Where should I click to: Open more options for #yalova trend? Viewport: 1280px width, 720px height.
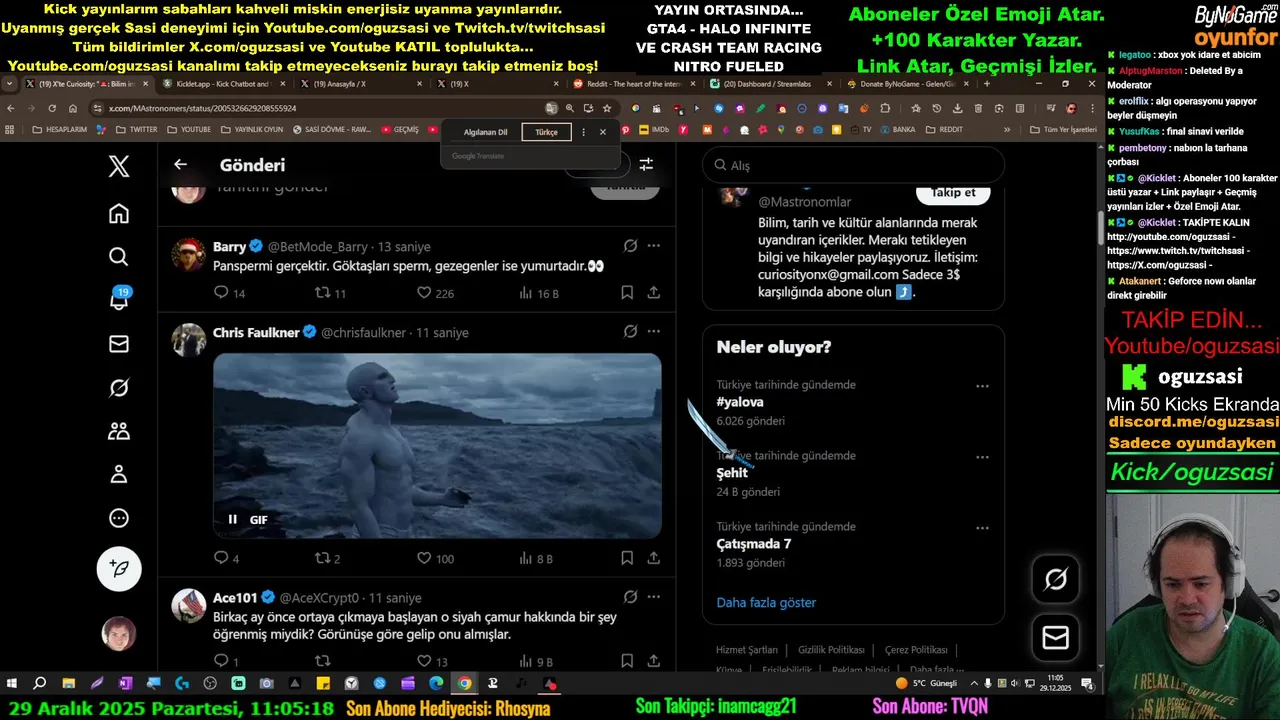(x=982, y=386)
